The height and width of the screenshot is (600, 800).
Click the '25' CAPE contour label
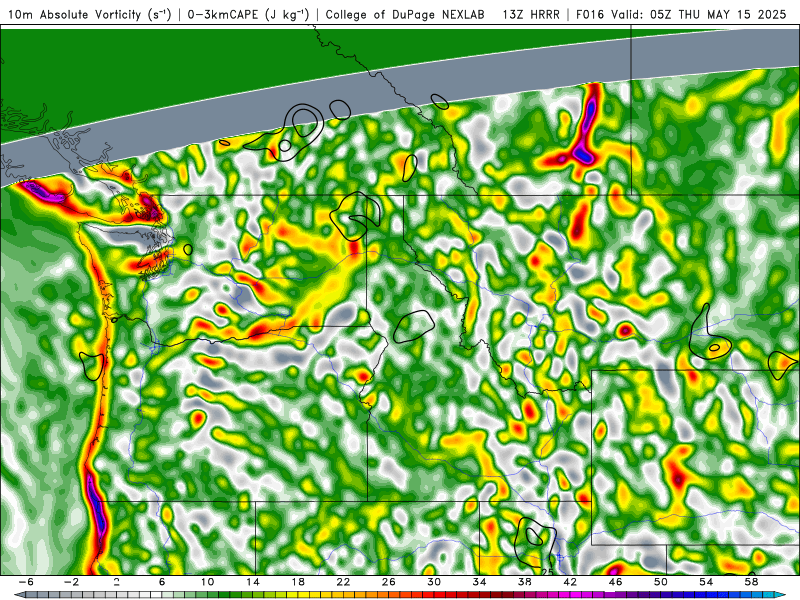(x=547, y=572)
